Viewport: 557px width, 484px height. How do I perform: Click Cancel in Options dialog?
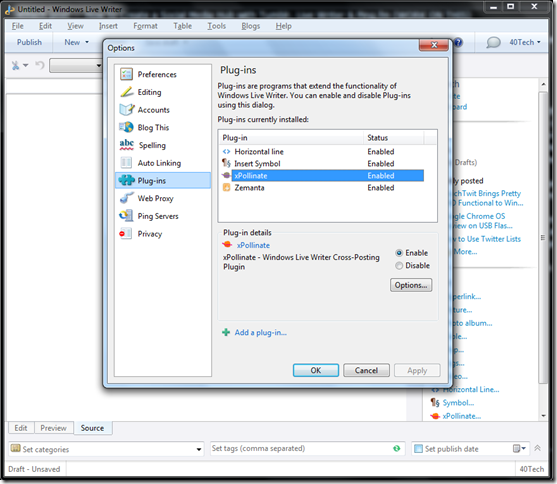[x=366, y=370]
